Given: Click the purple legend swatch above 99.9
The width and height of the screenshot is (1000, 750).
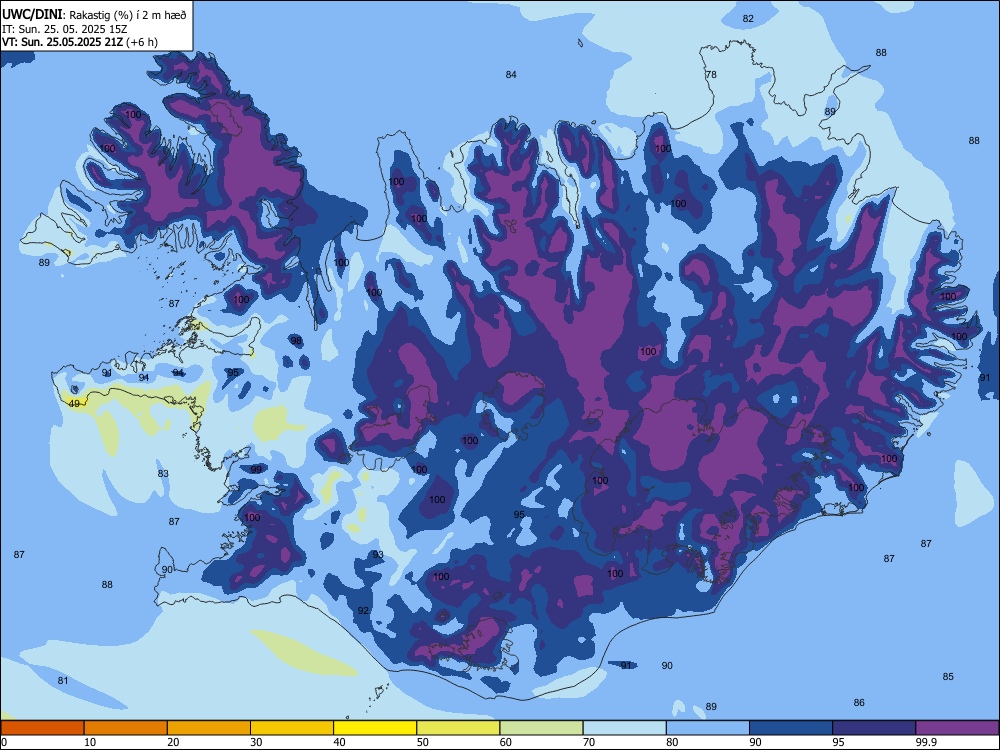Looking at the screenshot, I should coord(957,728).
